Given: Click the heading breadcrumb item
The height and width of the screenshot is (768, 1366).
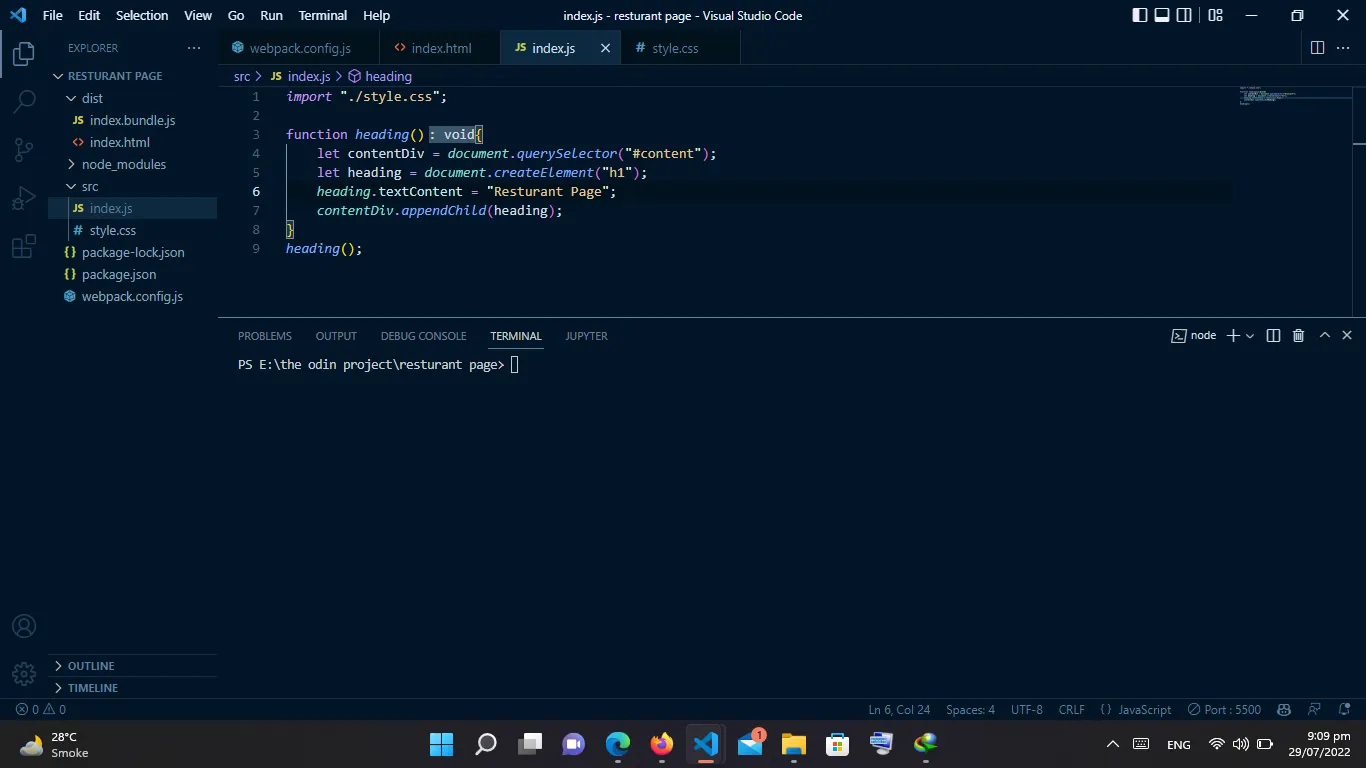Looking at the screenshot, I should coord(380,76).
